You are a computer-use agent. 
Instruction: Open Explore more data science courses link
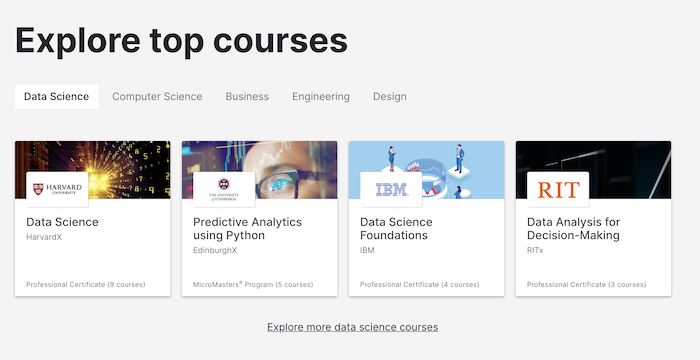353,327
